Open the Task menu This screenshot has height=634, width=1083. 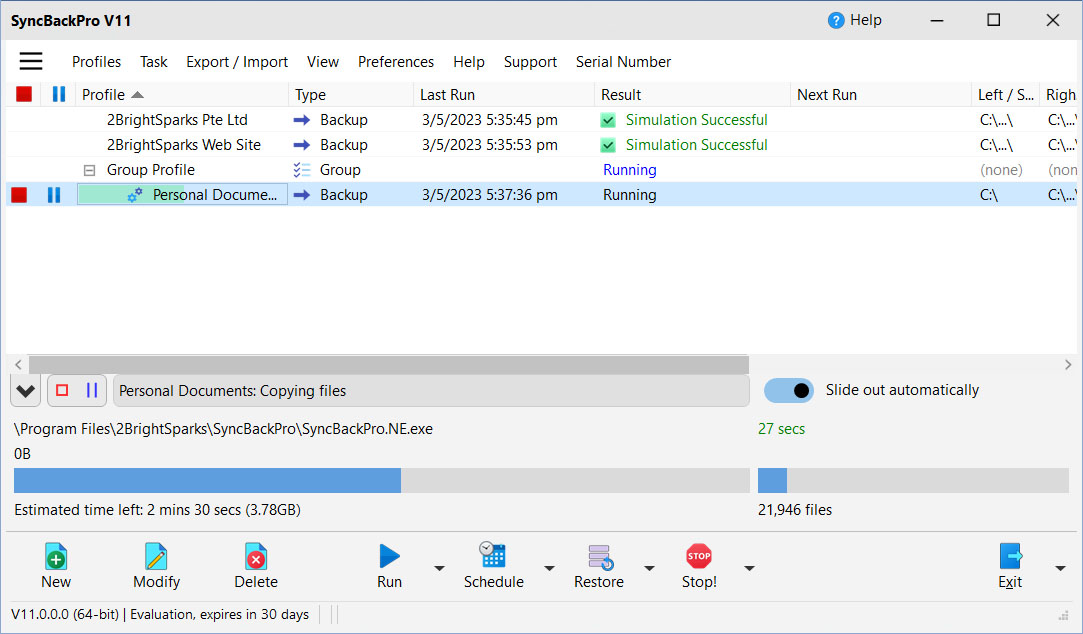[153, 62]
